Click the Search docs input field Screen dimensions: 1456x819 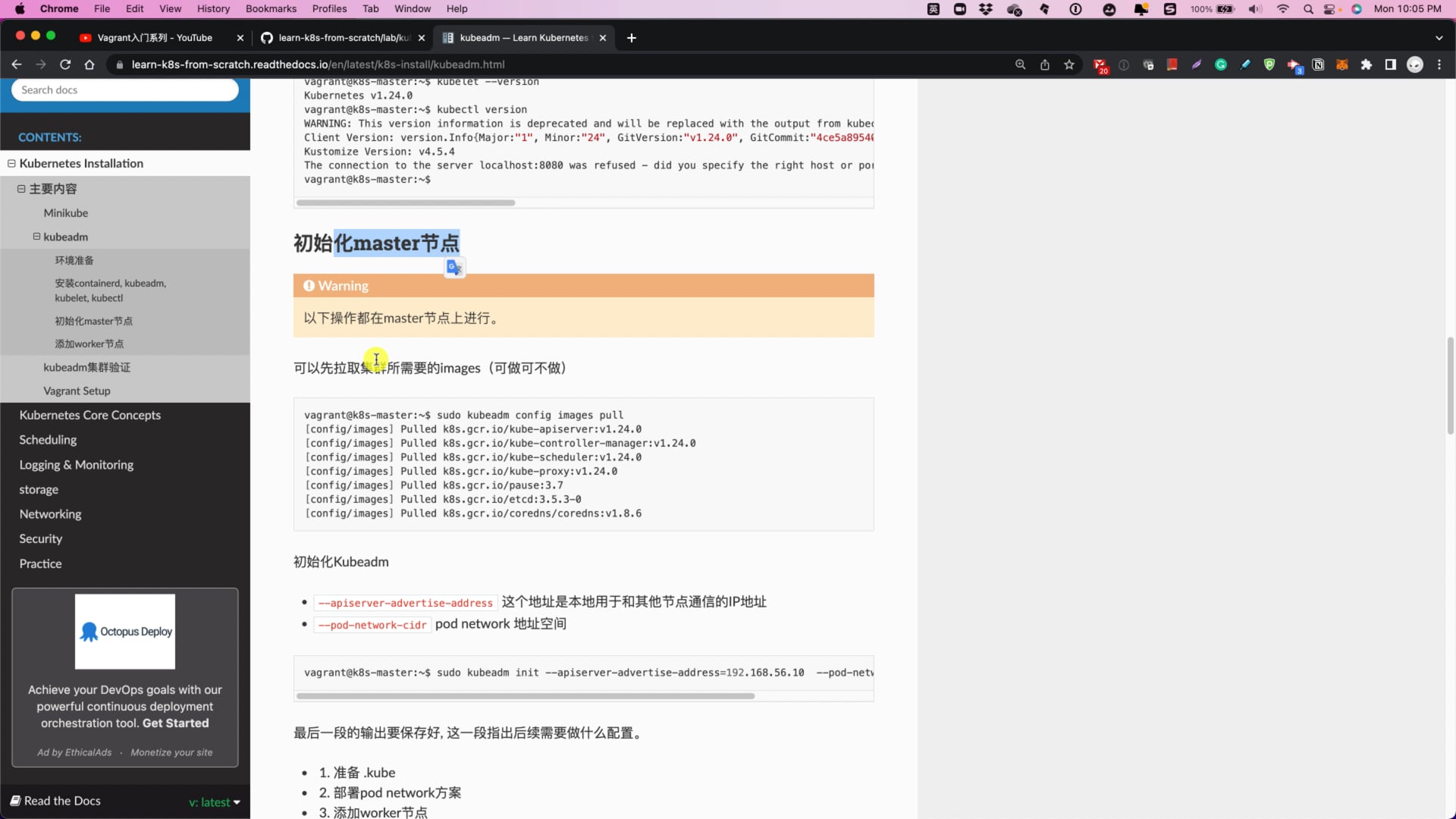[125, 89]
